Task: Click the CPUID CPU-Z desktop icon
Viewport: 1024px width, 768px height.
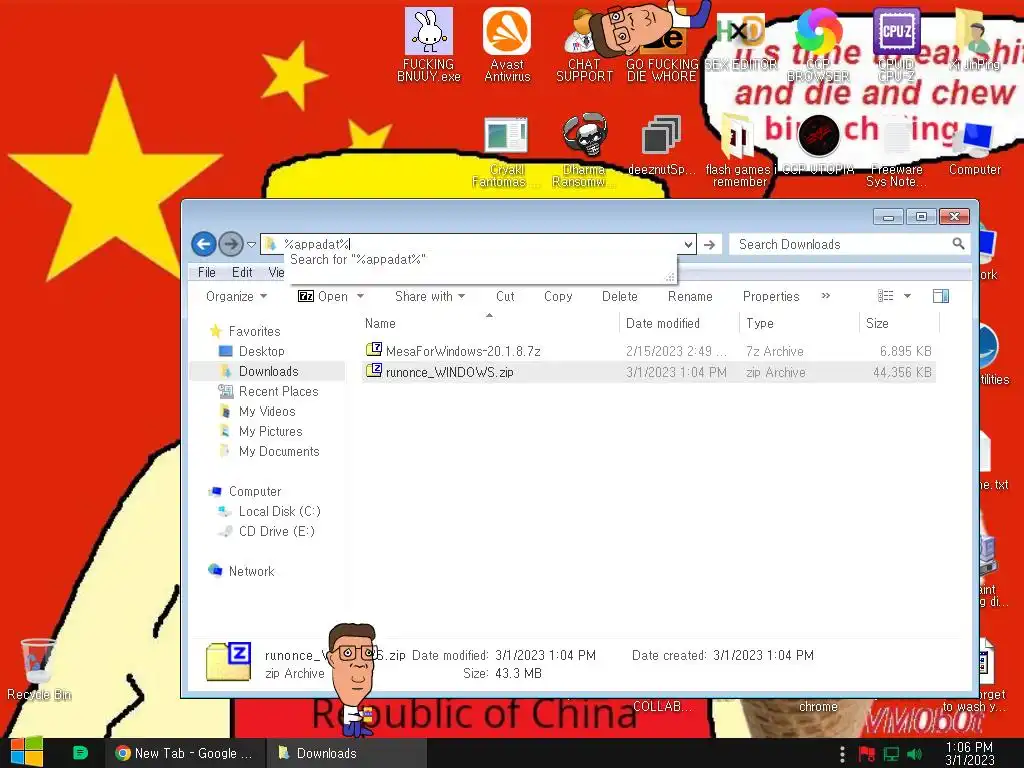Action: [896, 44]
